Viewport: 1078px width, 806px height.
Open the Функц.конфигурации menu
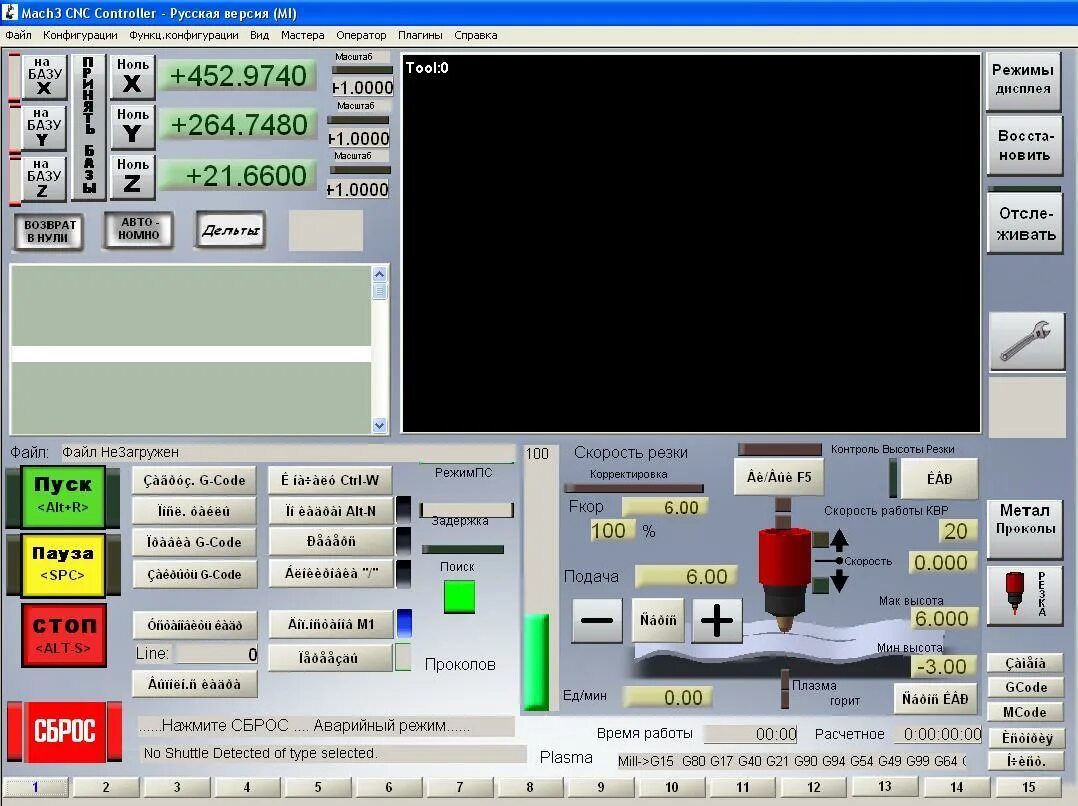coord(184,35)
